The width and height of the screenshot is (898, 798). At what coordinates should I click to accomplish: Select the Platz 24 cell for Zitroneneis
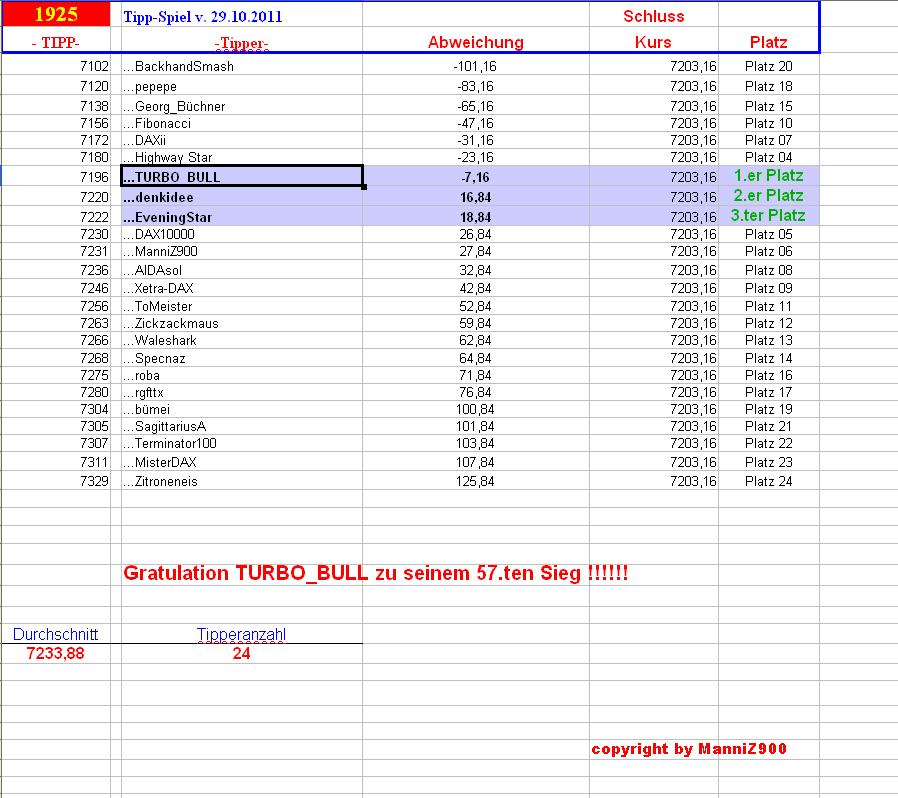pyautogui.click(x=769, y=481)
